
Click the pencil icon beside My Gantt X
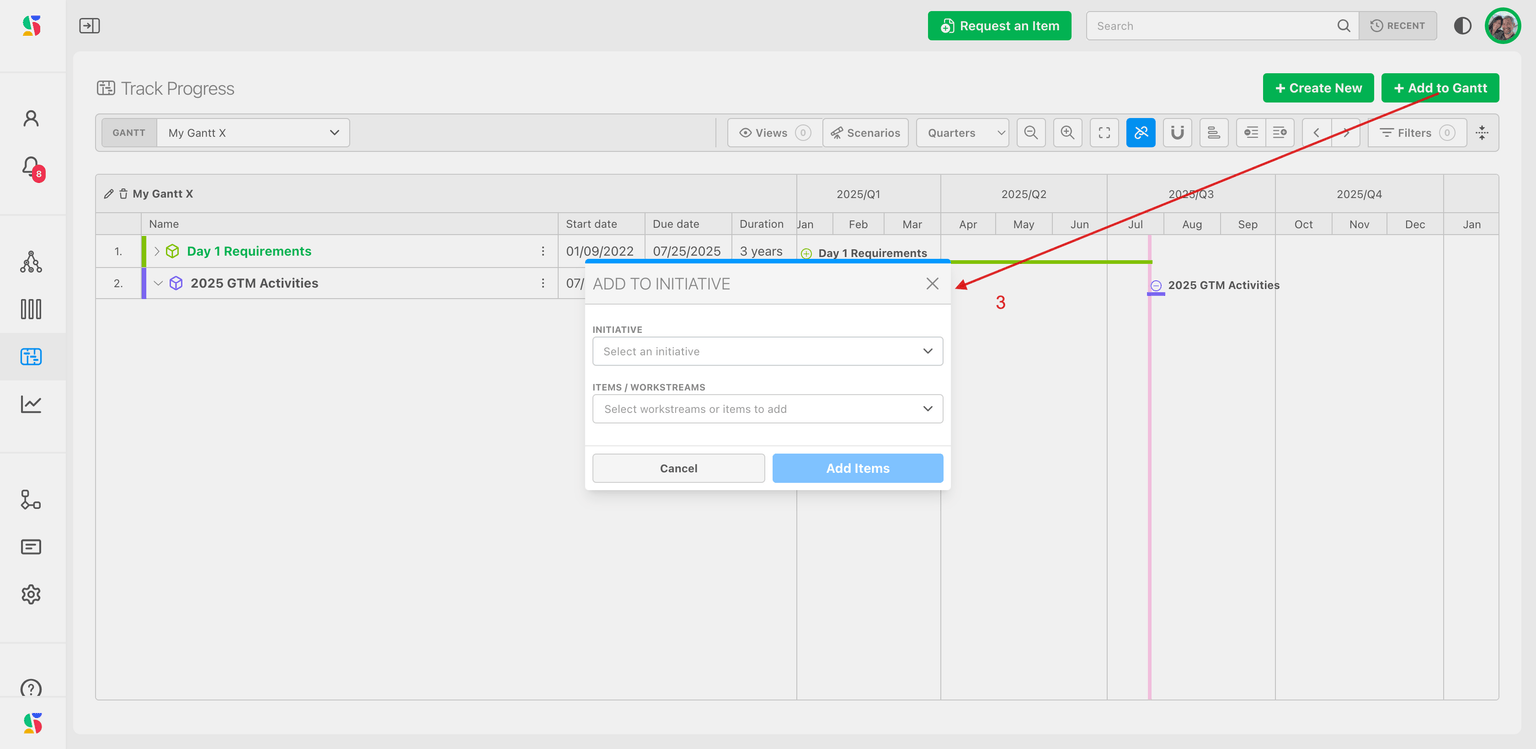point(109,194)
